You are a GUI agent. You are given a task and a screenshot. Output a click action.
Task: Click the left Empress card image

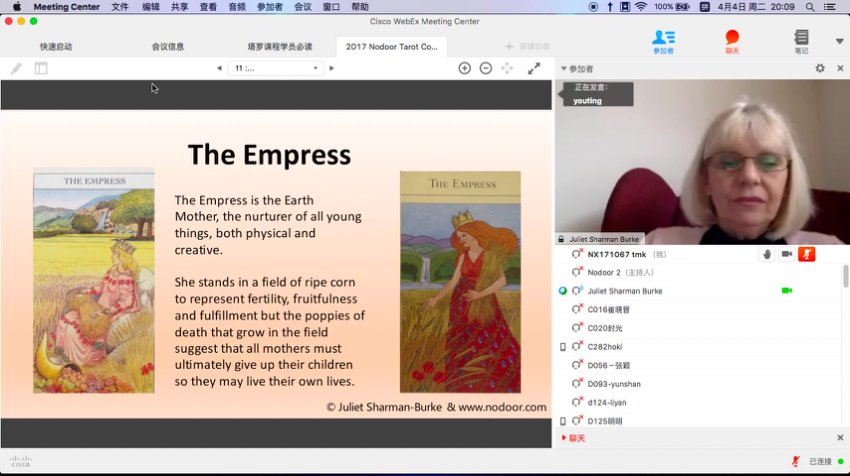(x=94, y=281)
